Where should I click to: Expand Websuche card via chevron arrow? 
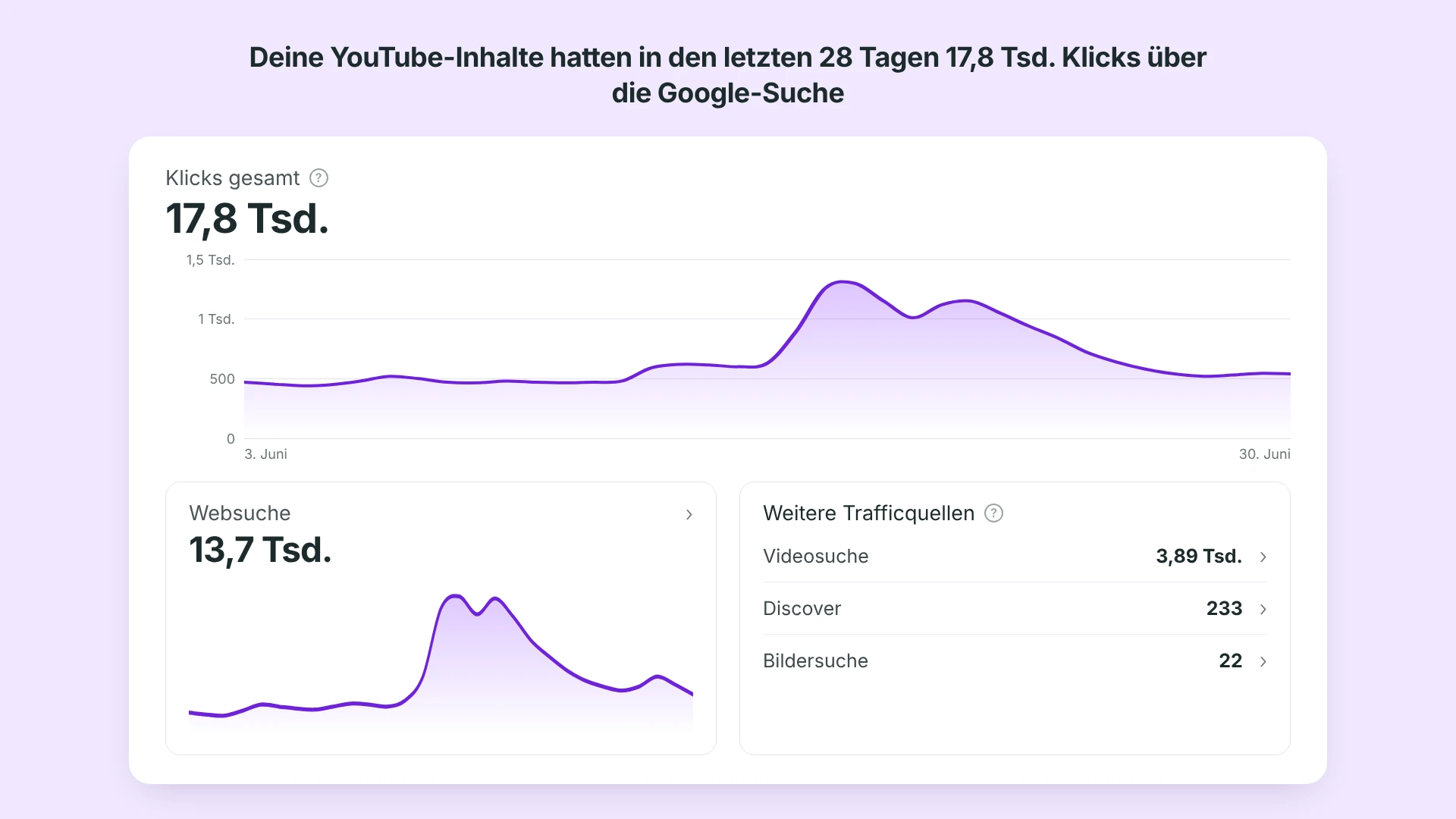pos(689,515)
